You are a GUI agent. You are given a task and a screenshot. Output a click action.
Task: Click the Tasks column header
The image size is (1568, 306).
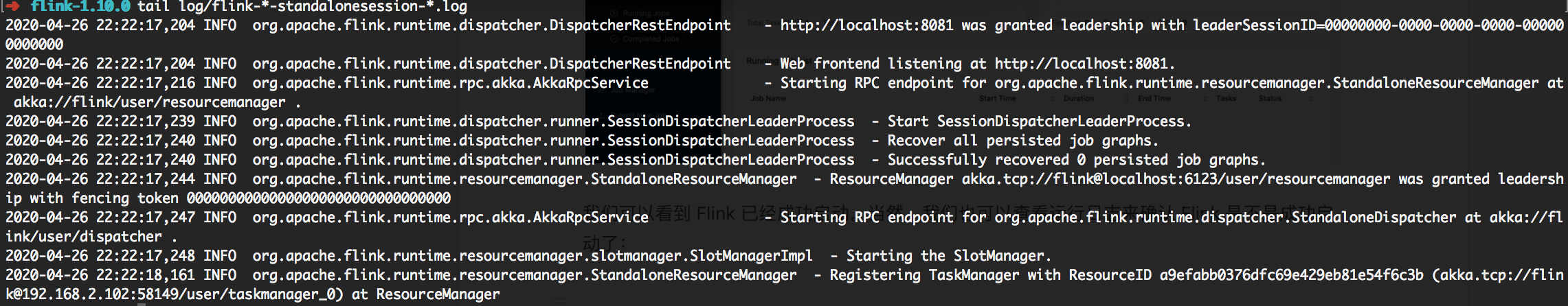(1226, 99)
